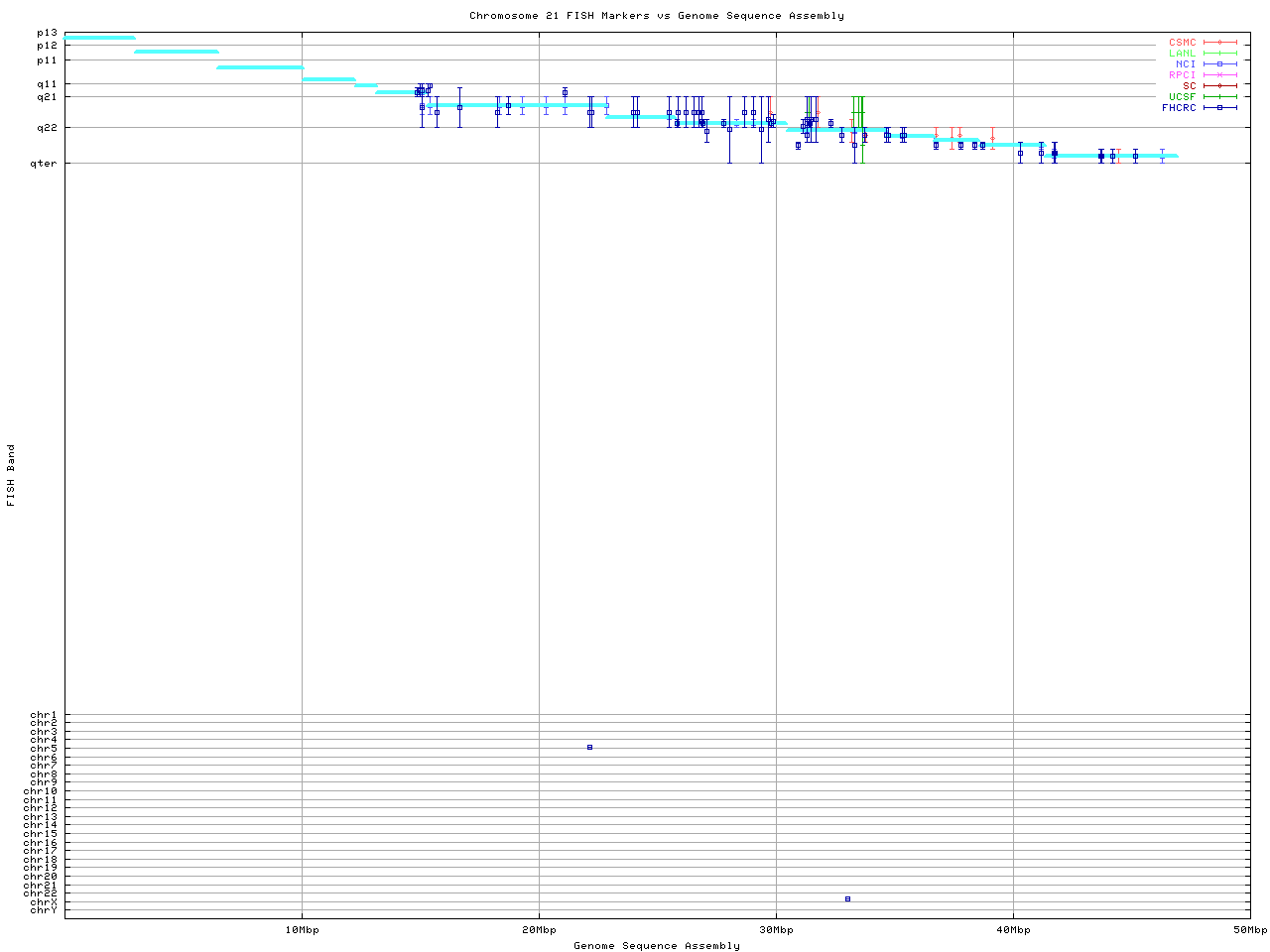Click the UCSF legend marker line
Viewport: 1270px width, 952px height.
pyautogui.click(x=1219, y=97)
